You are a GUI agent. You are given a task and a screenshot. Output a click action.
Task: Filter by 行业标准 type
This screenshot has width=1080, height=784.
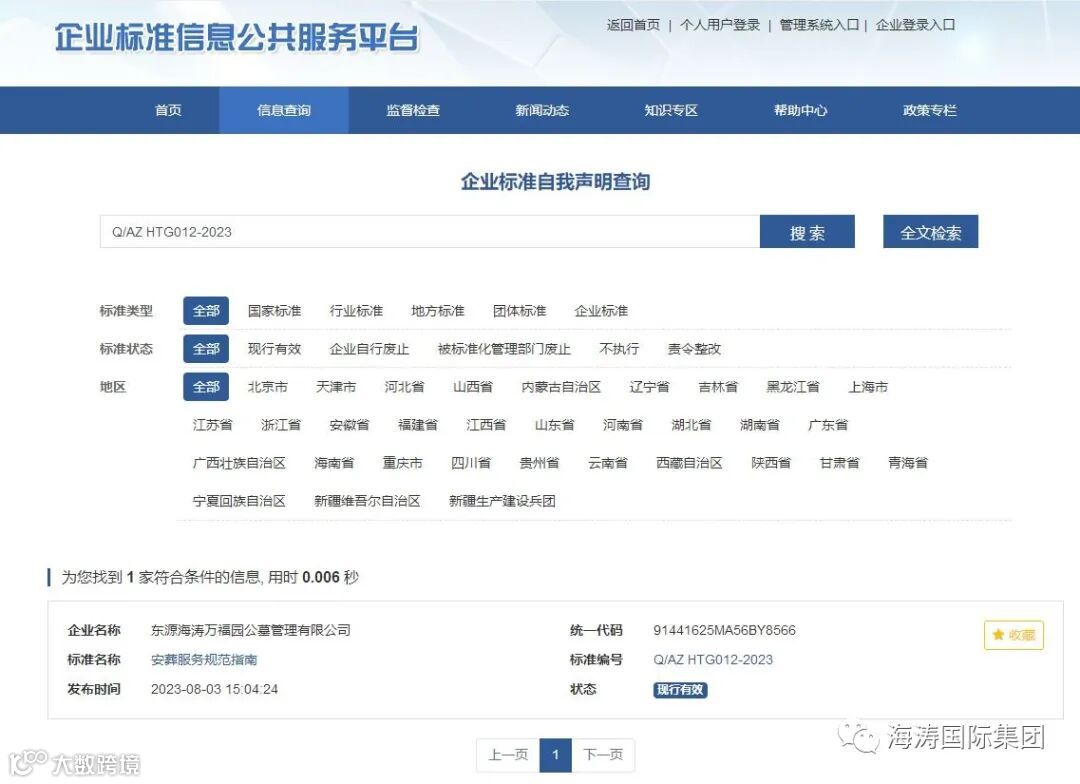pos(356,311)
